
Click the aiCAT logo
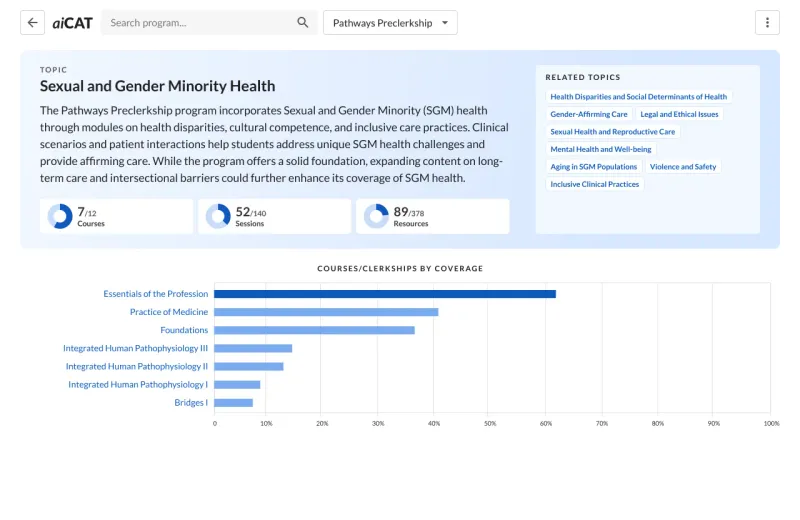tap(72, 23)
